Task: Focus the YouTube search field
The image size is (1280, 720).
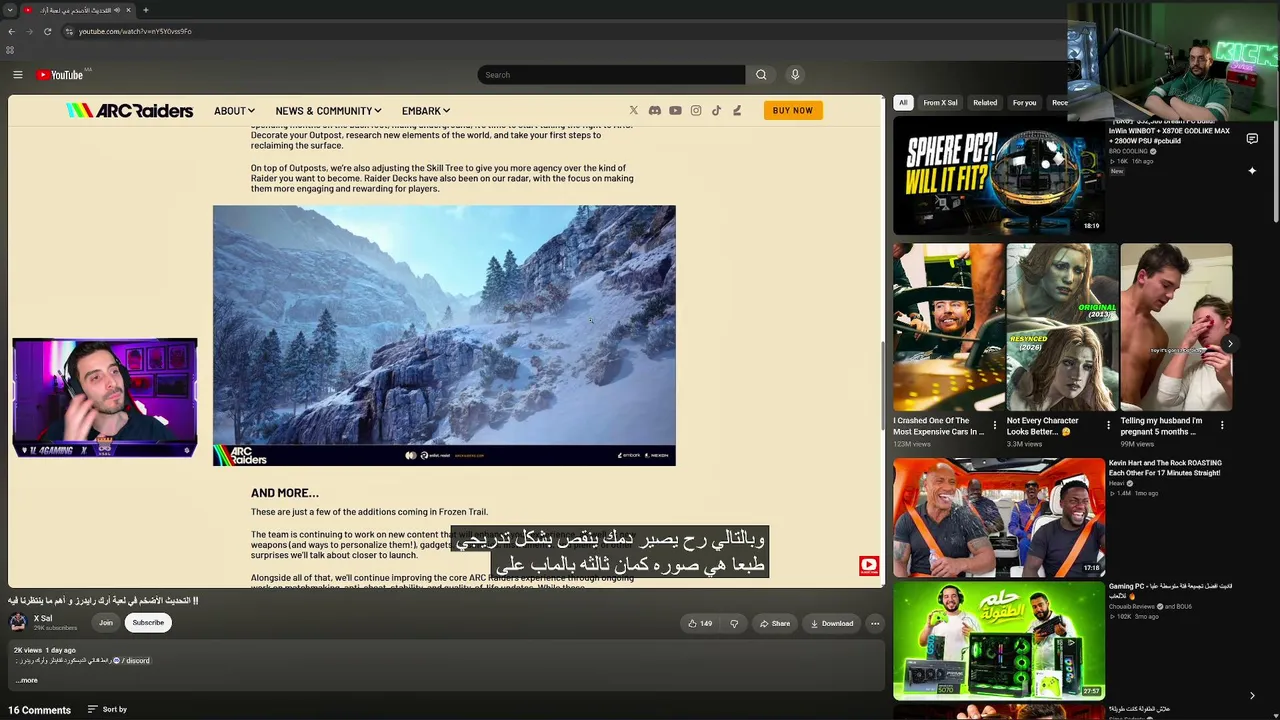Action: 611,75
